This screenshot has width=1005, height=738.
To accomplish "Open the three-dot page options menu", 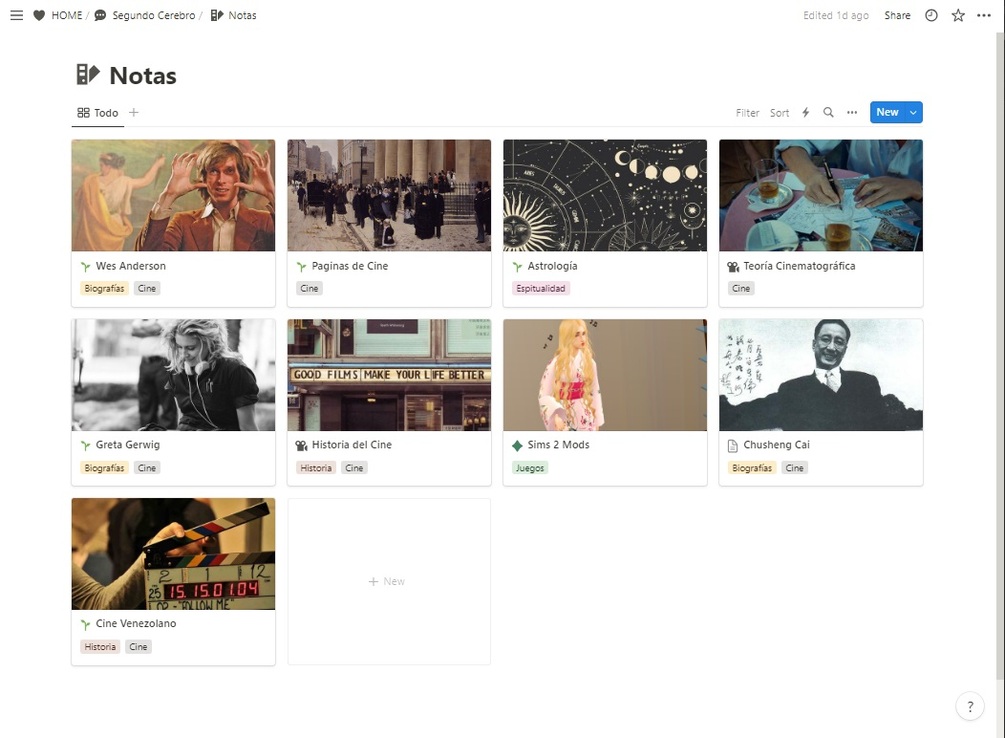I will pyautogui.click(x=984, y=15).
